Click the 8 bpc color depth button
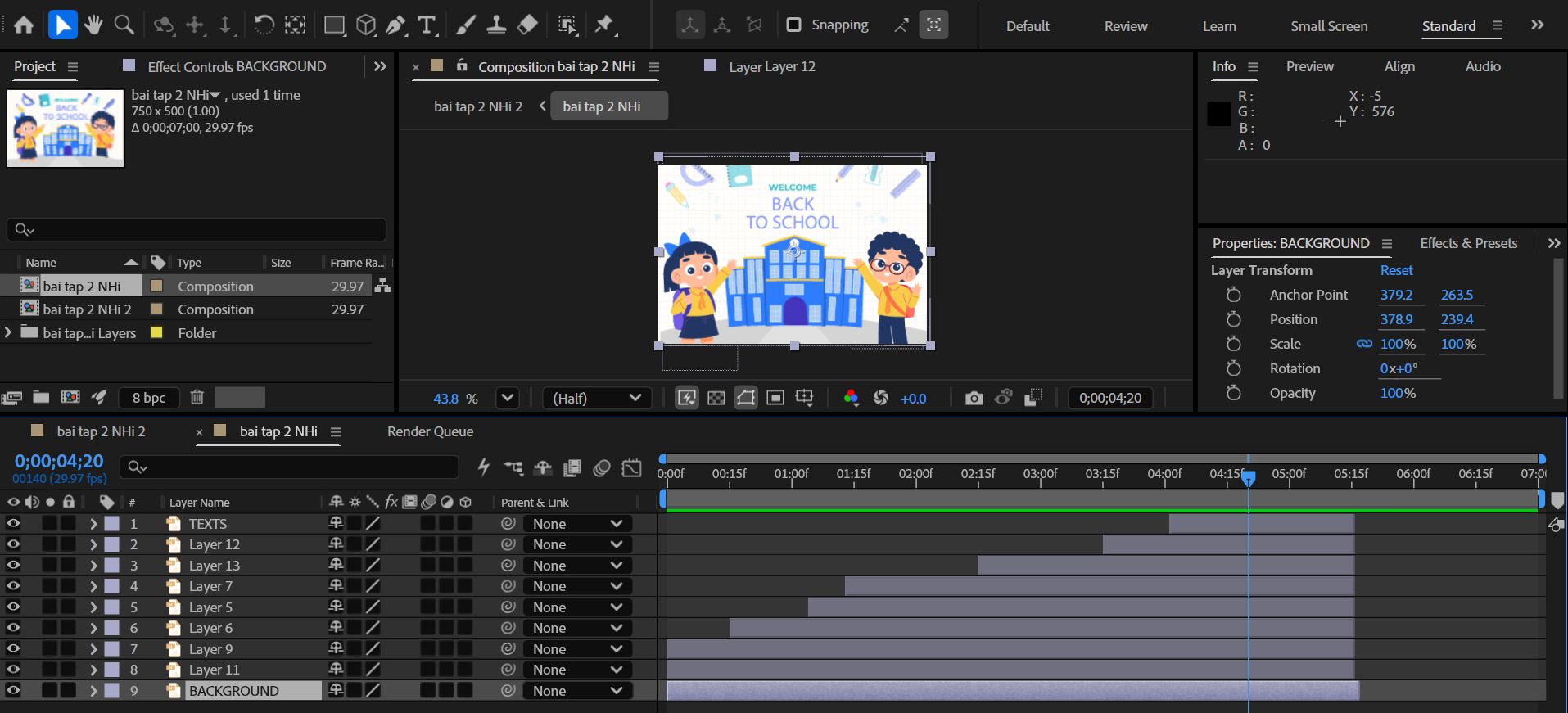 coord(149,398)
